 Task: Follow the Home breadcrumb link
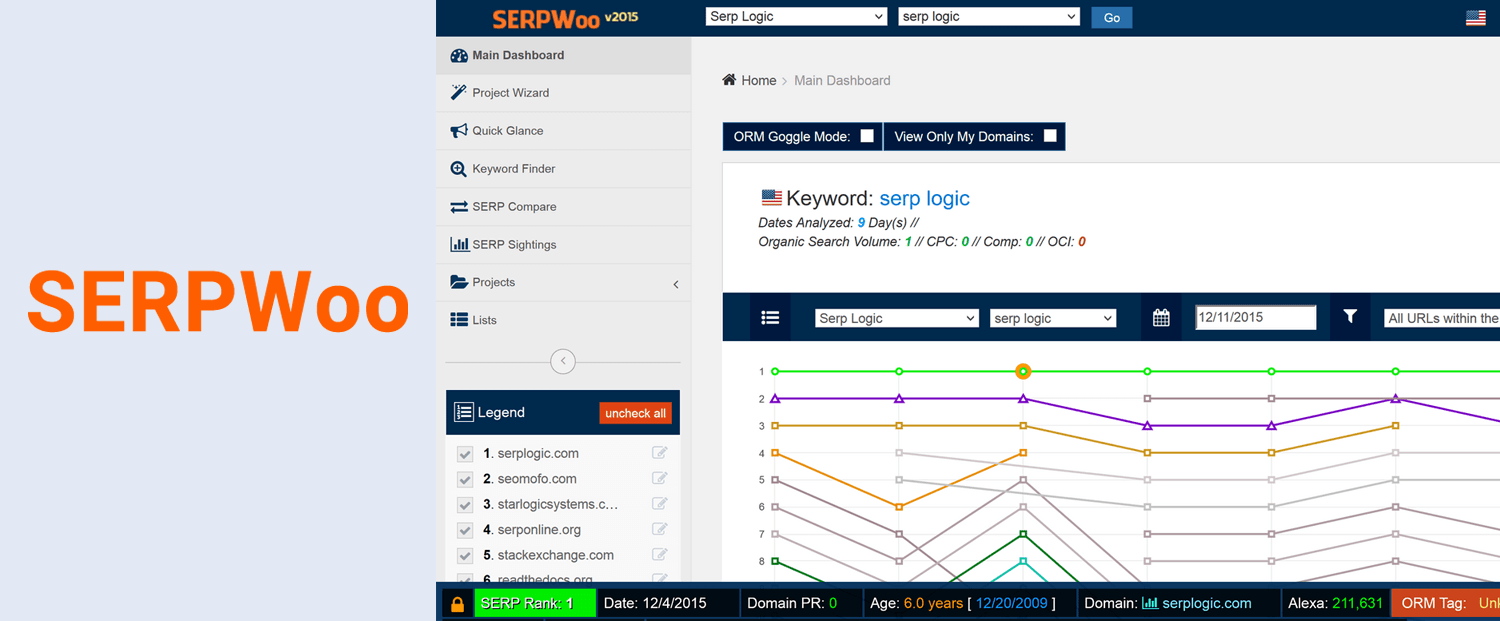[x=758, y=80]
